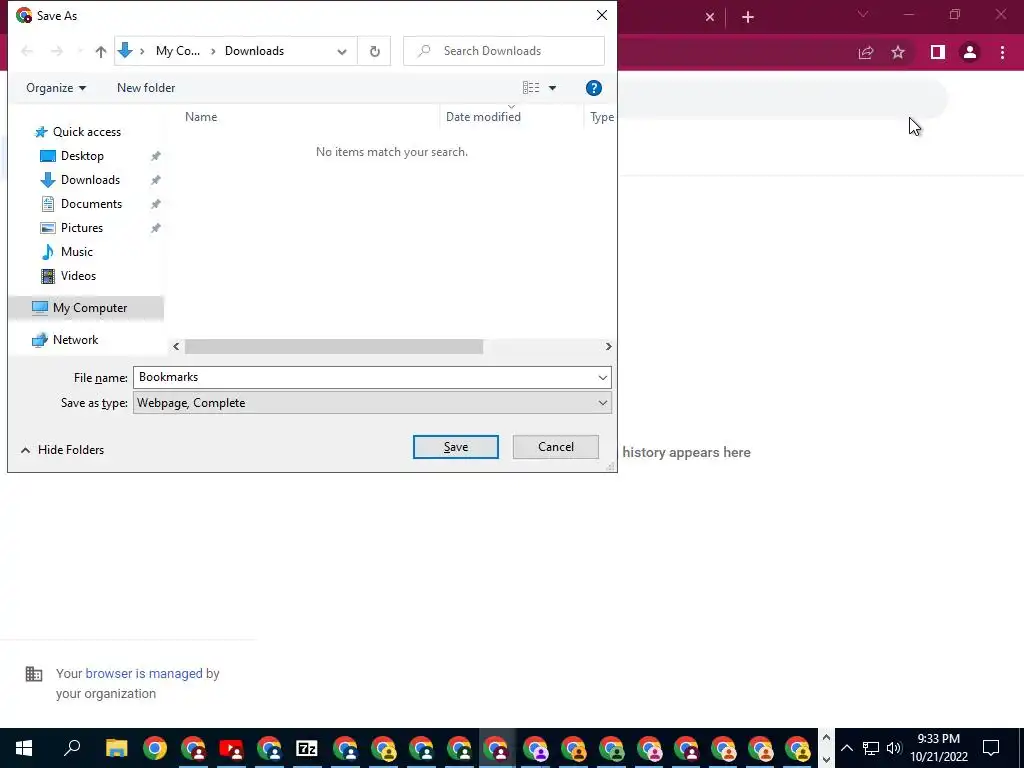
Task: Close the current Chrome tab
Action: [710, 18]
